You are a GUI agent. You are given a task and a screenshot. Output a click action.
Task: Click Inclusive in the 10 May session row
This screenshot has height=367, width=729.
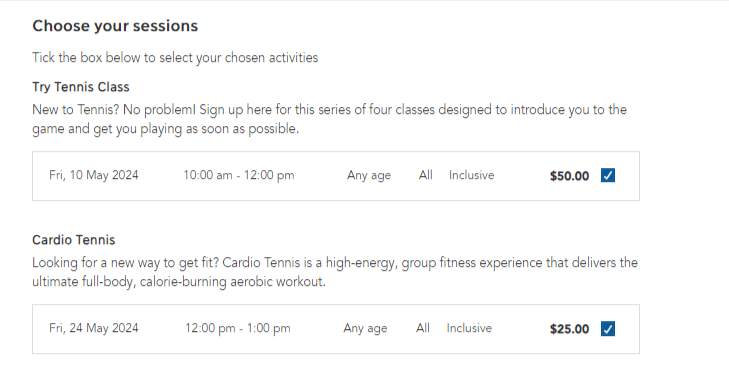click(471, 175)
